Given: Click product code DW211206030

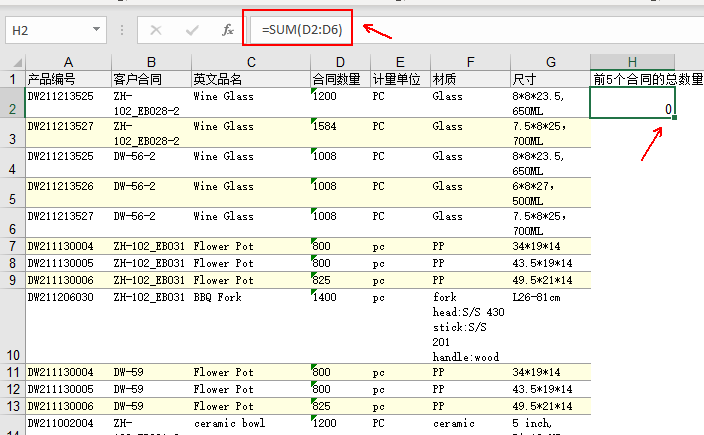Looking at the screenshot, I should click(68, 326).
